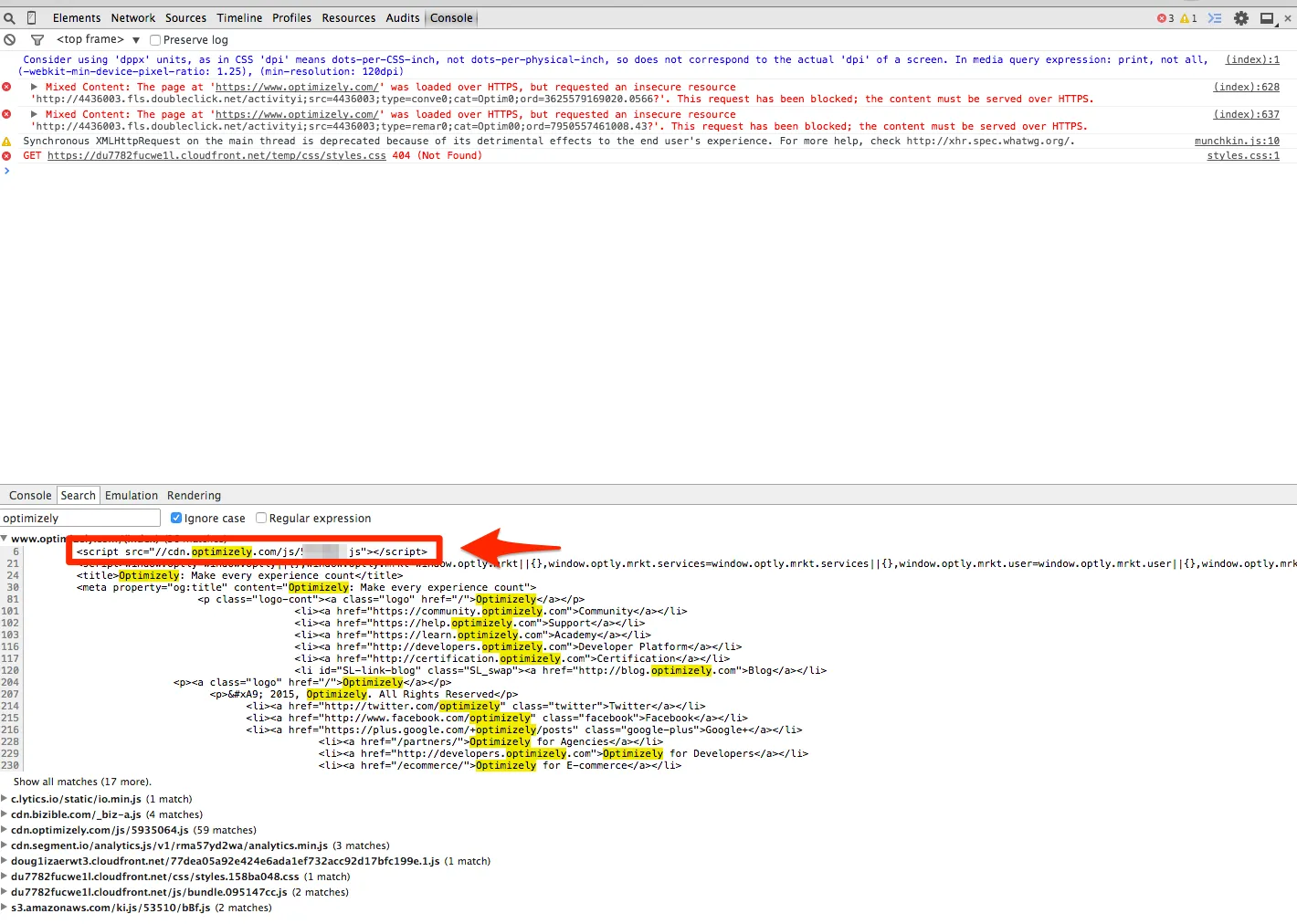This screenshot has height=924, width=1297.
Task: Clear console with the ban icon
Action: 9,40
